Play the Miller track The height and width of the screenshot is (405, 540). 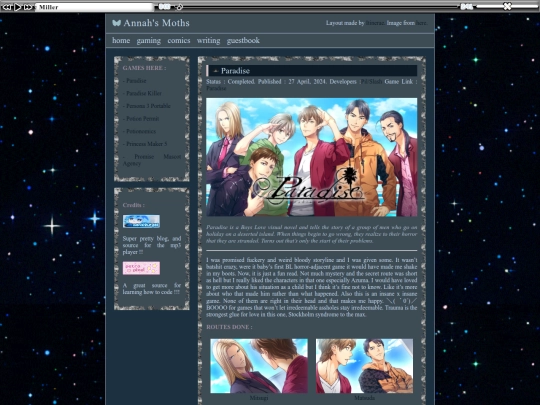point(18,7)
